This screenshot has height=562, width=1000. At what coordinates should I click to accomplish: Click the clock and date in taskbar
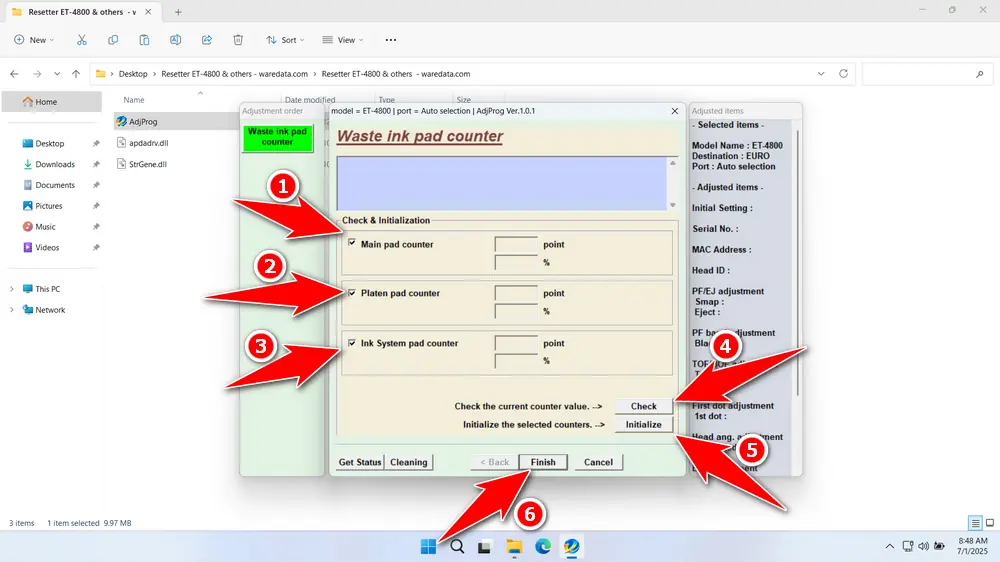(x=972, y=546)
